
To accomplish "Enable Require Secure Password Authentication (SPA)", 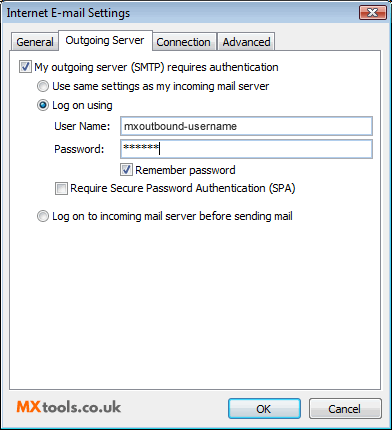I will point(61,188).
